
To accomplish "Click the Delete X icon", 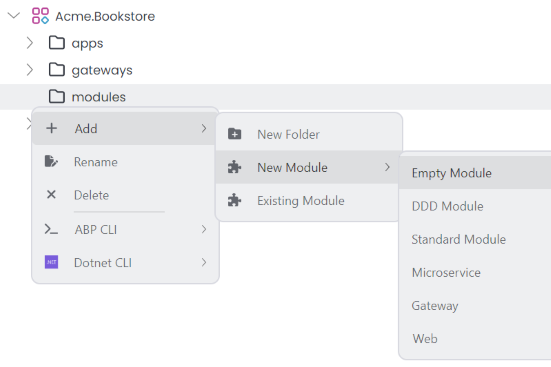I will pyautogui.click(x=51, y=194).
